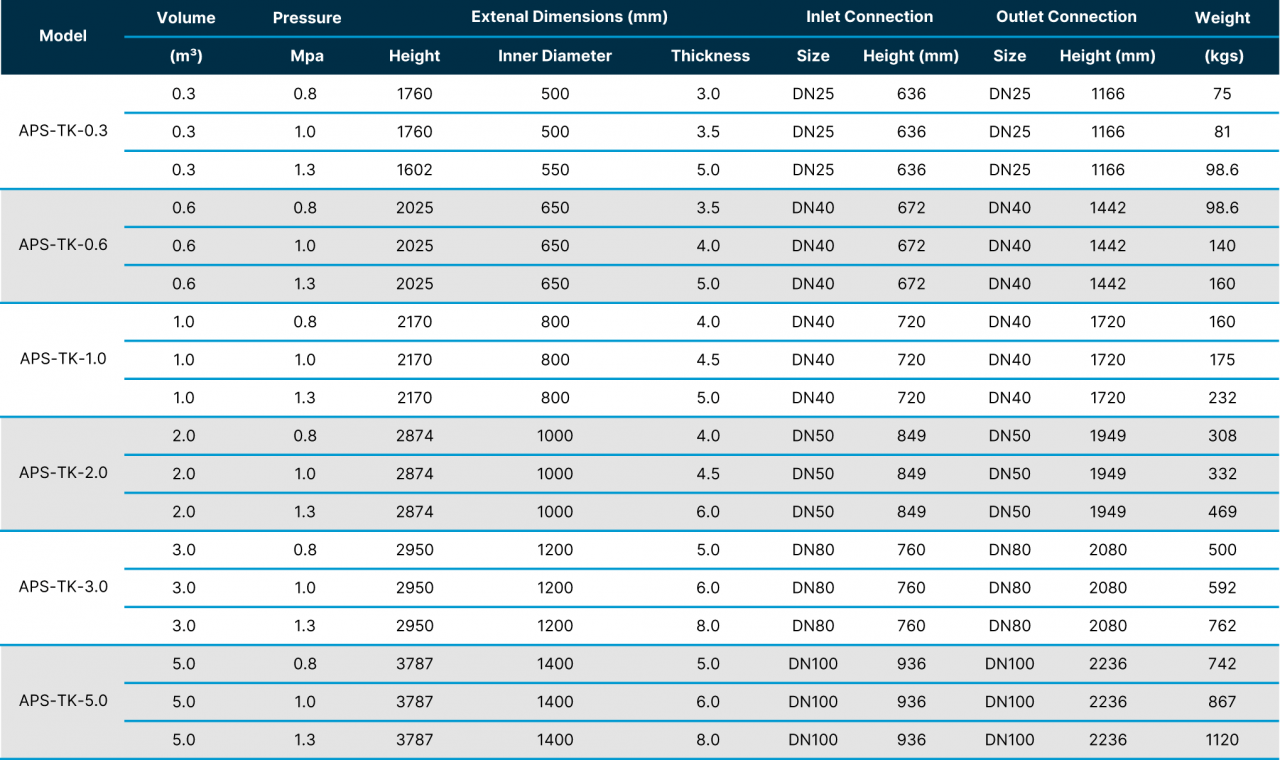Click the 469 weight value cell

pos(1222,512)
